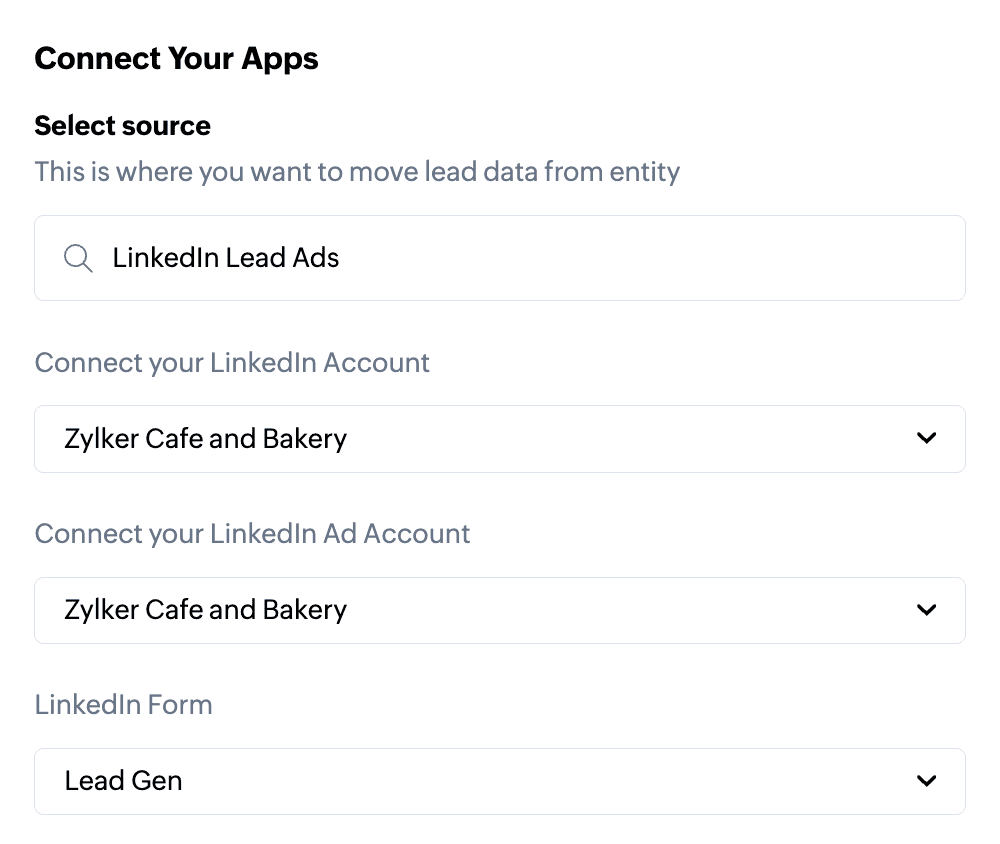Click the 'LinkedIn Lead Ads' search text
Image resolution: width=1000 pixels, height=844 pixels.
[226, 258]
